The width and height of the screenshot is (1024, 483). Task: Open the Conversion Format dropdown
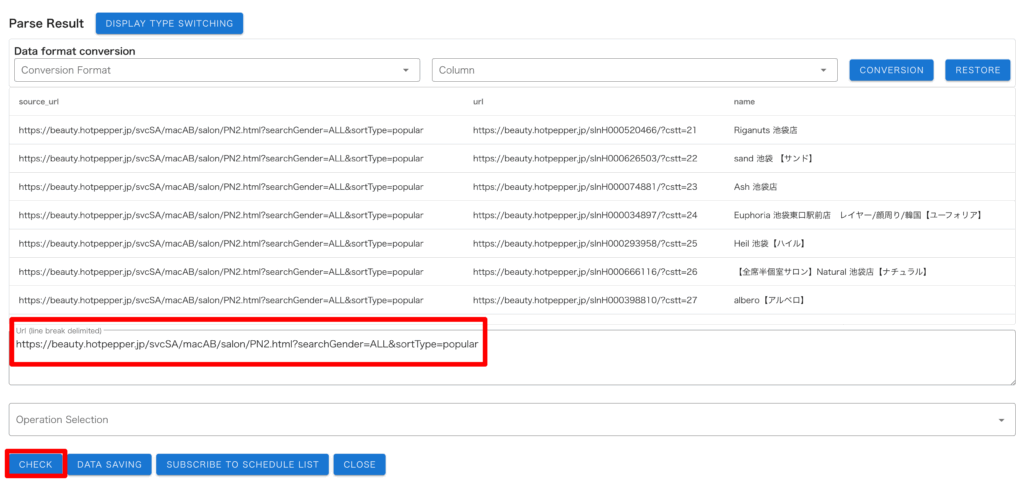[217, 70]
